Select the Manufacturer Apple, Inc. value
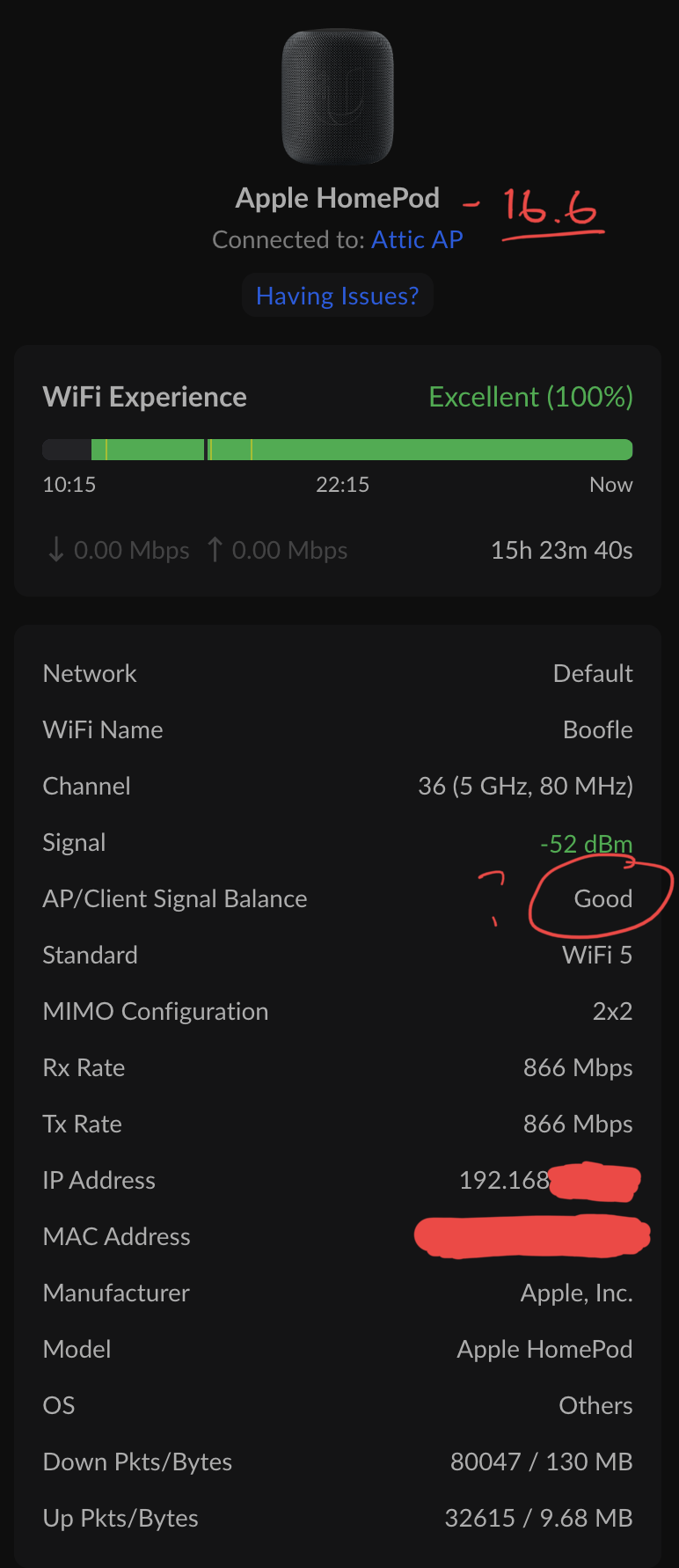 tap(577, 1293)
